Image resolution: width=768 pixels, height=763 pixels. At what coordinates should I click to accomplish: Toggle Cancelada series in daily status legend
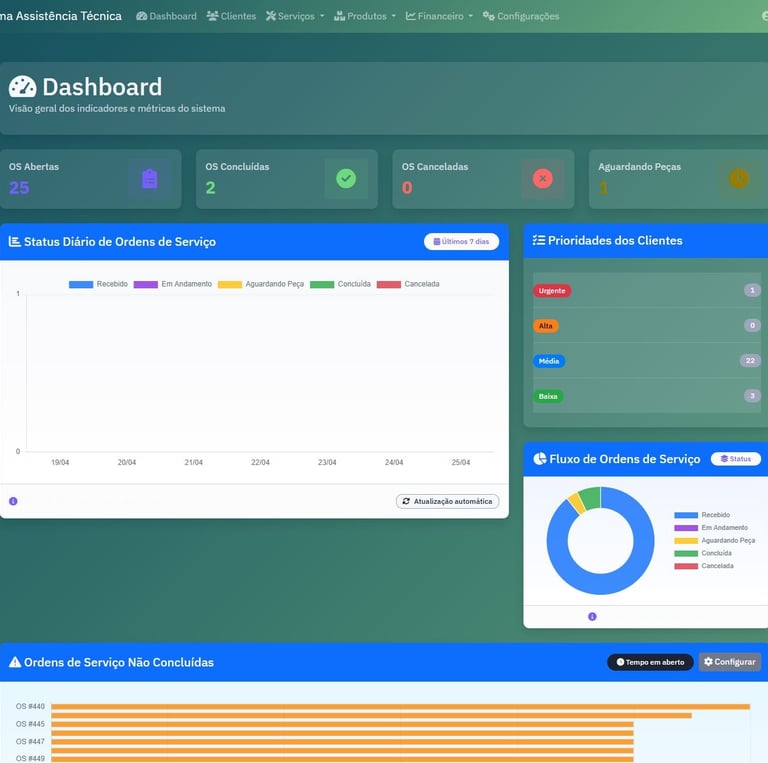point(408,284)
